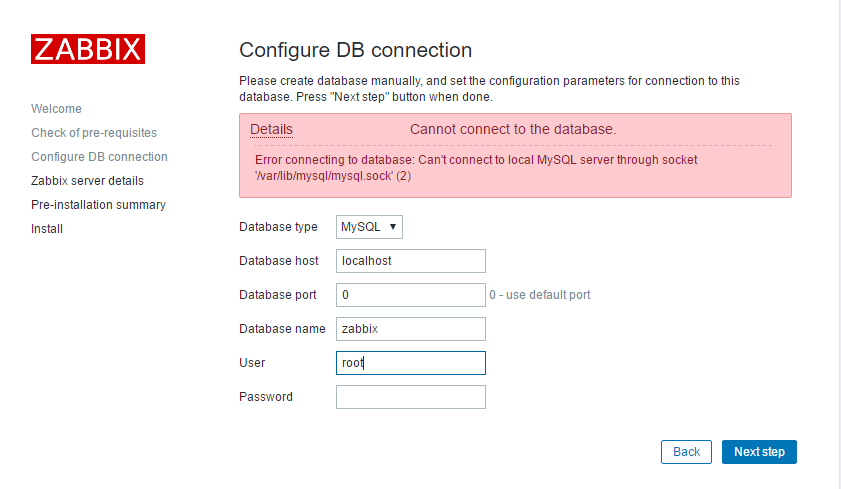Image resolution: width=841 pixels, height=489 pixels.
Task: Select Zabbix server details step
Action: (x=87, y=181)
